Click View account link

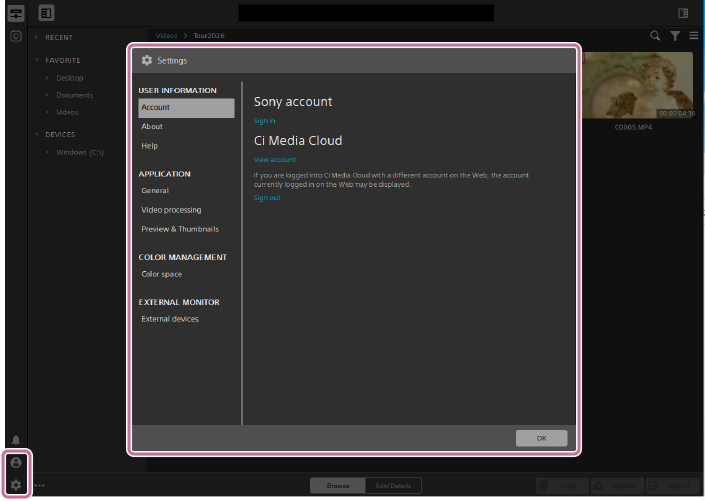(275, 160)
